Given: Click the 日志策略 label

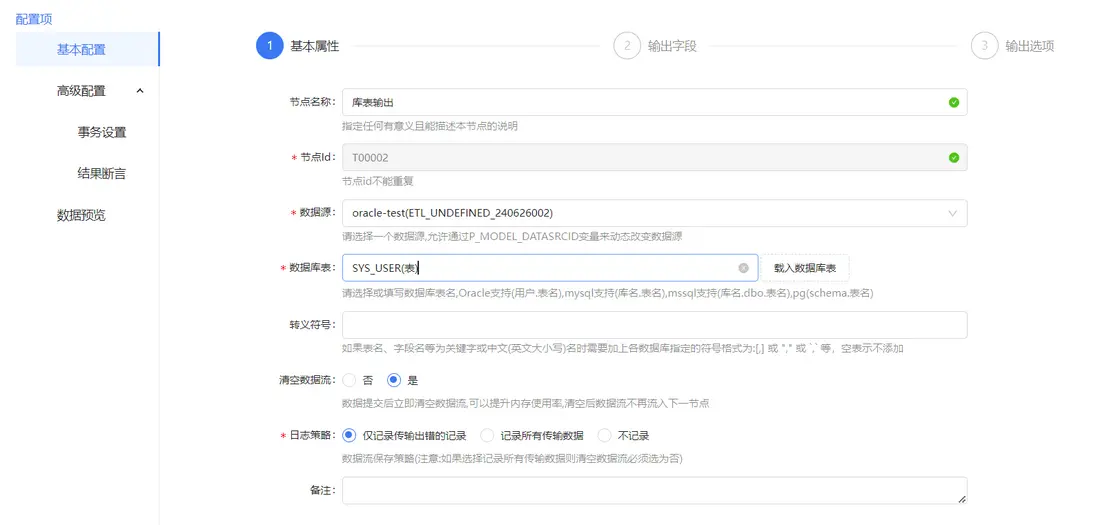Looking at the screenshot, I should (x=312, y=435).
